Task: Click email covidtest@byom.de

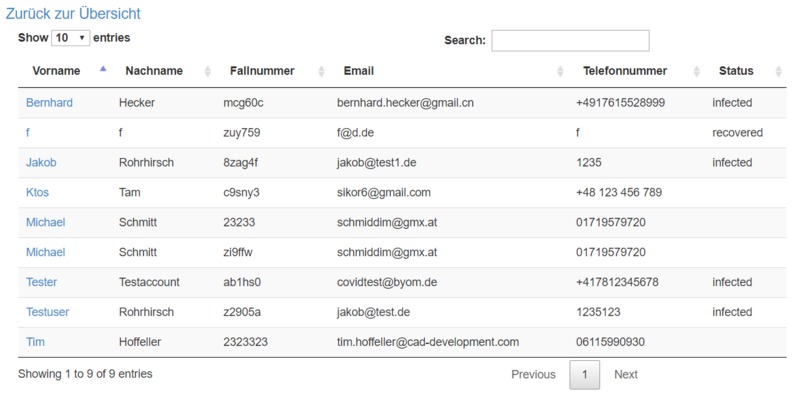Action: point(387,282)
